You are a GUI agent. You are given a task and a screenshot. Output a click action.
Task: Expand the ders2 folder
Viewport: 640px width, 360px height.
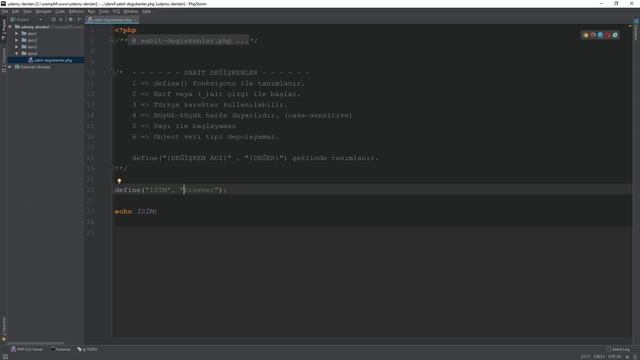pyautogui.click(x=17, y=40)
